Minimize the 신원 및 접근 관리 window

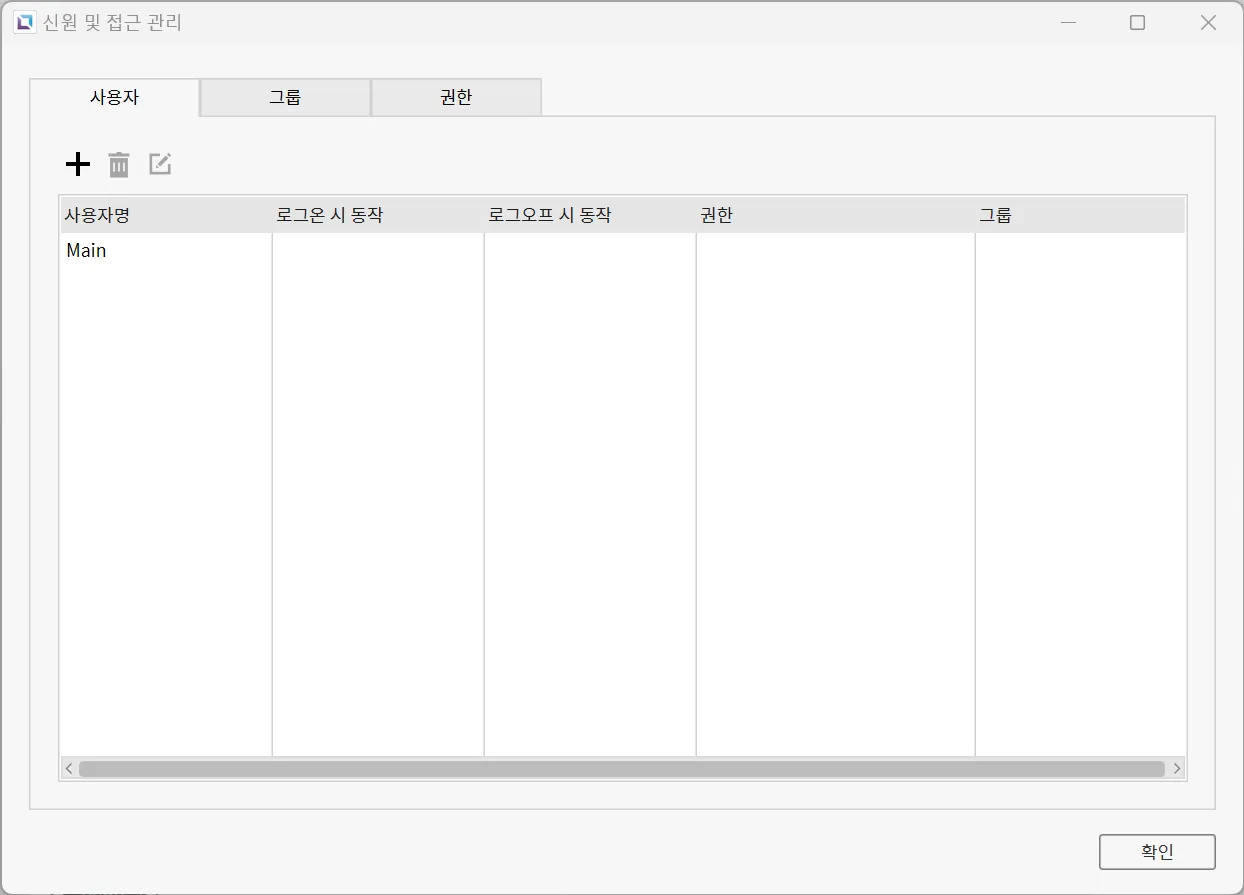click(x=1069, y=23)
